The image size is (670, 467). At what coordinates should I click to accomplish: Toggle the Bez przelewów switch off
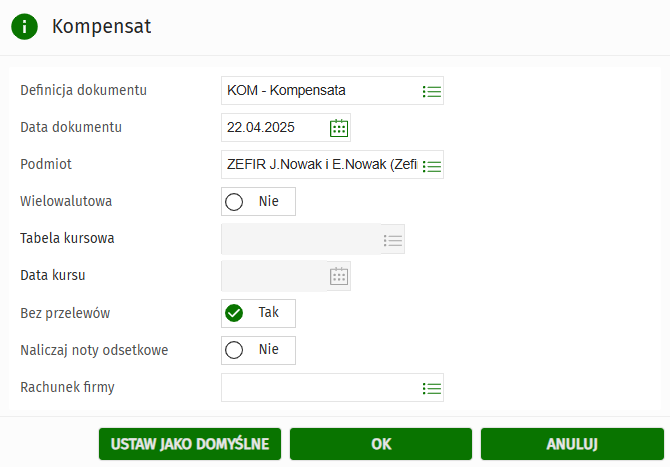(258, 313)
